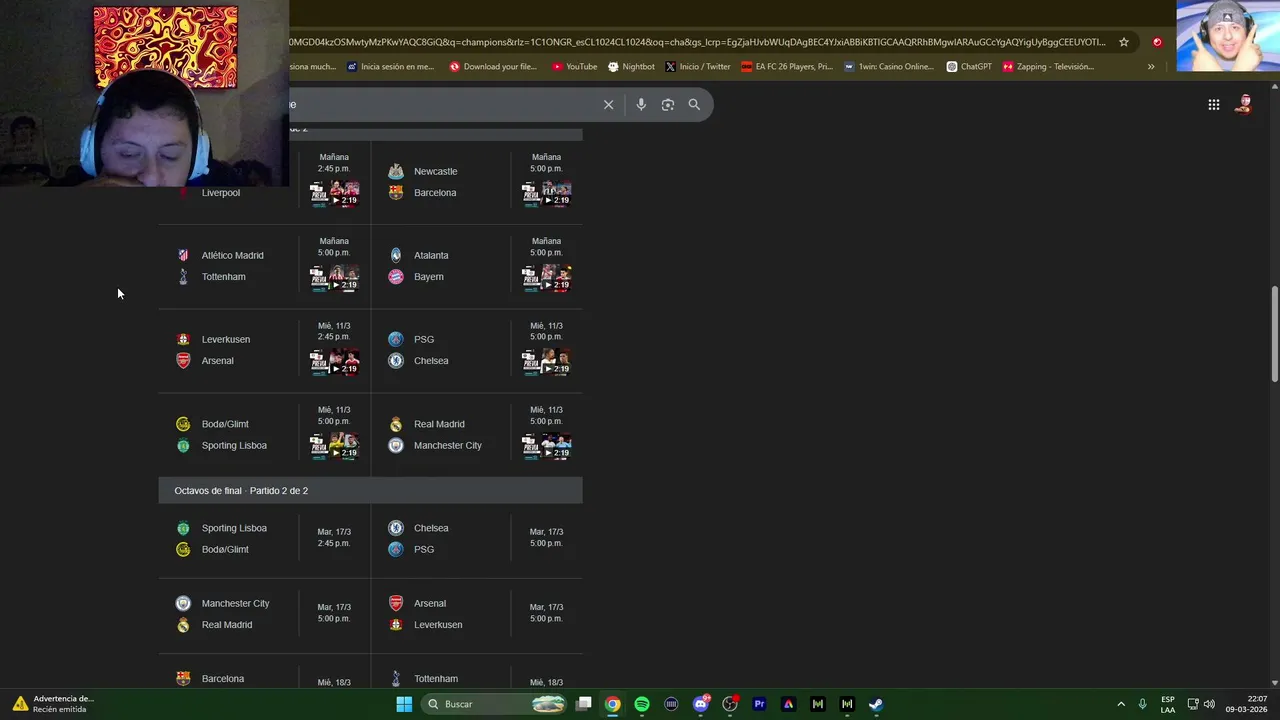Click Octavos de final Partido 2 de 2 header
The image size is (1280, 720).
(x=370, y=490)
